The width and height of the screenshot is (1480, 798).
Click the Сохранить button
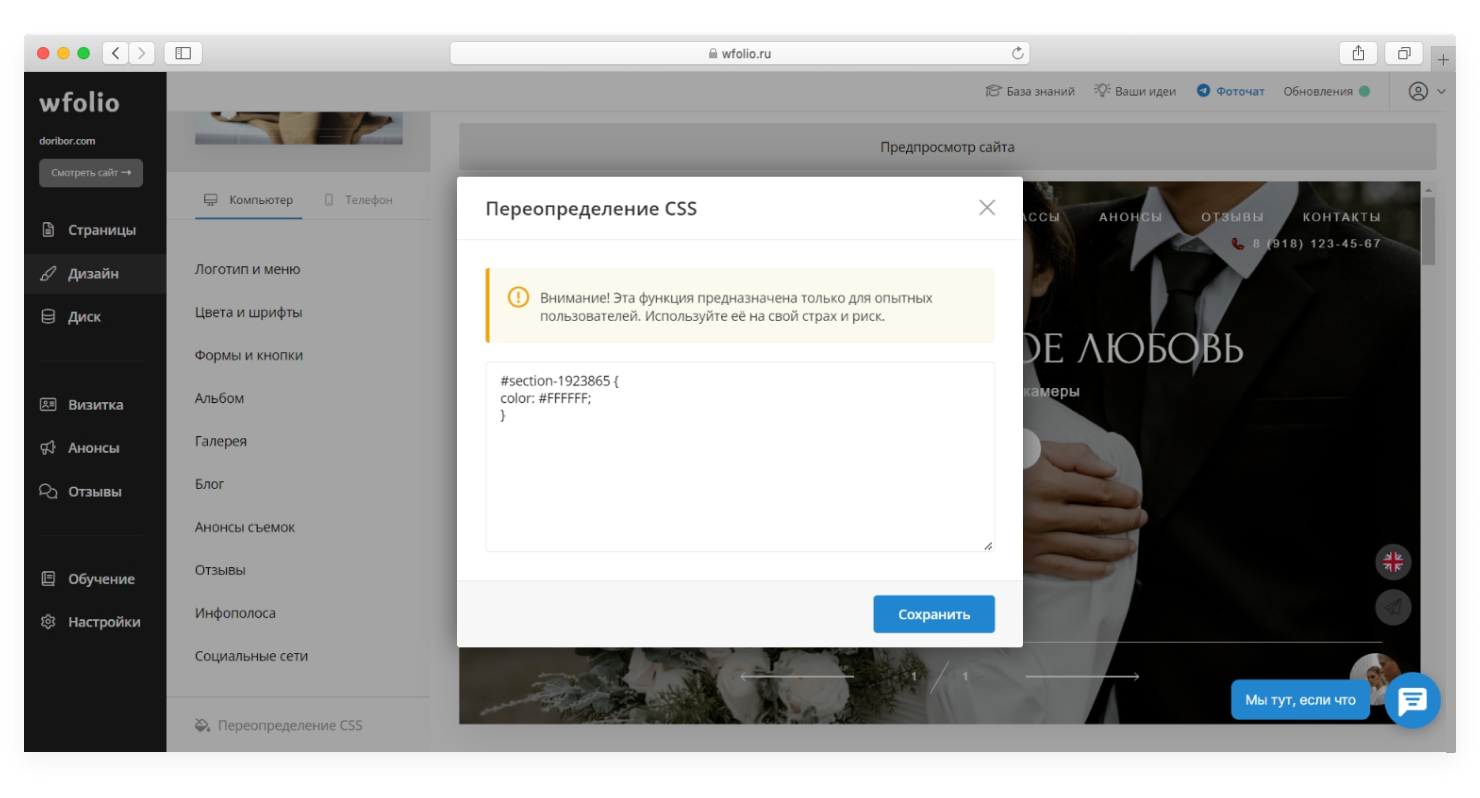[933, 614]
